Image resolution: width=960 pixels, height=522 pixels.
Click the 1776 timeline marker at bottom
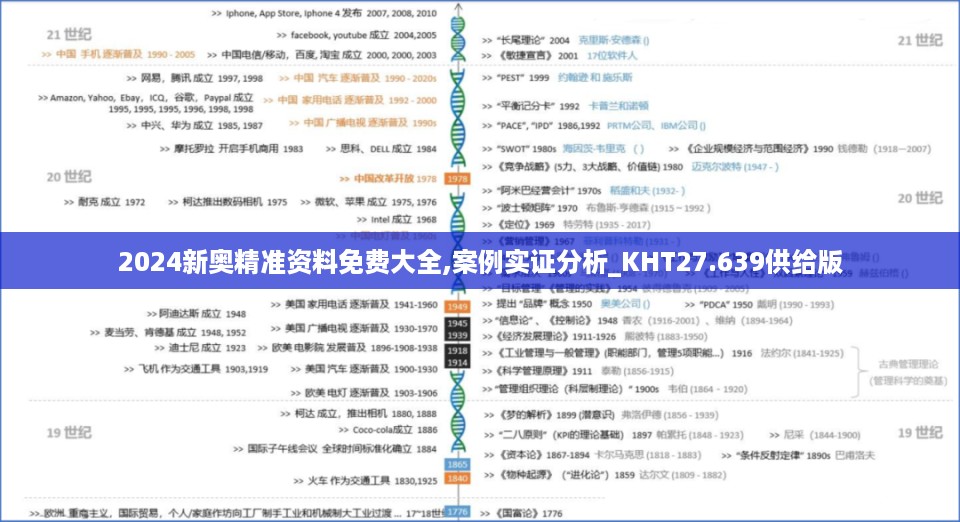coord(457,511)
